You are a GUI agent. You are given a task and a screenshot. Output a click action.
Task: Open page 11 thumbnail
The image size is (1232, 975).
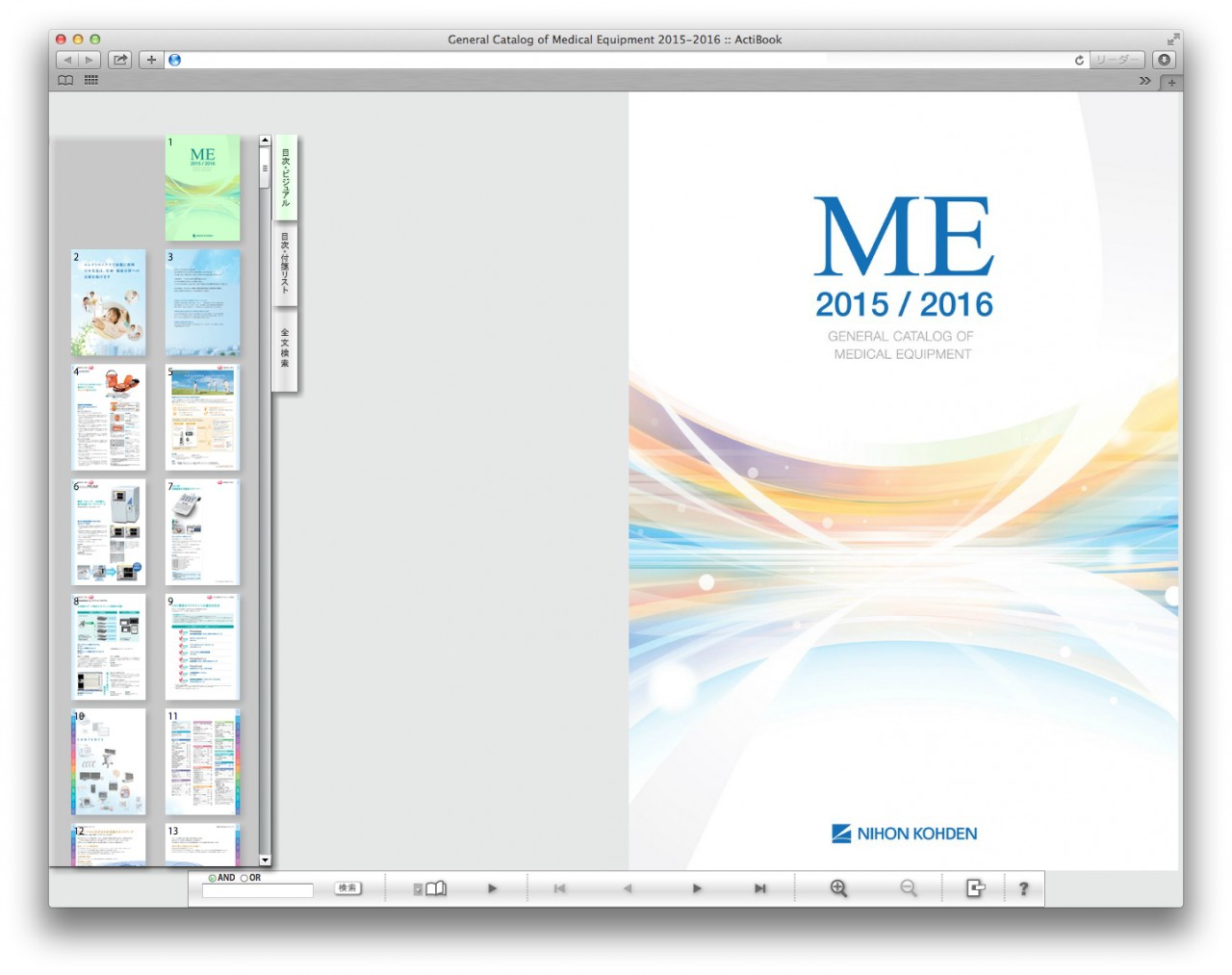click(x=202, y=761)
